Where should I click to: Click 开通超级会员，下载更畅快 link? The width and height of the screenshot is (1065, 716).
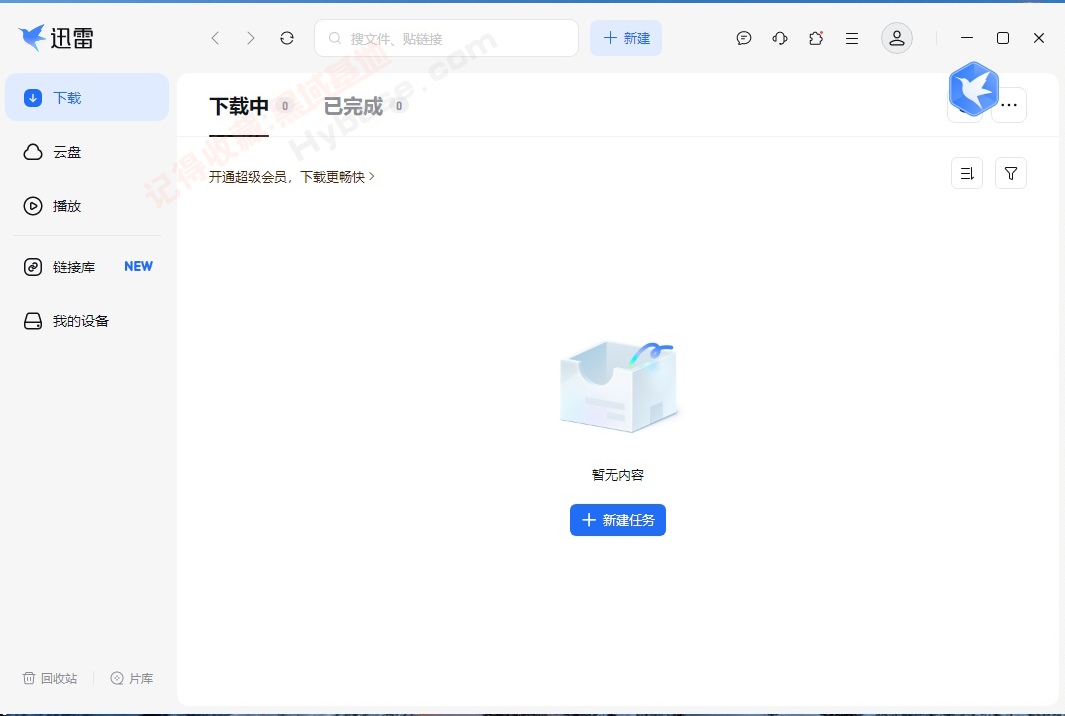click(291, 177)
